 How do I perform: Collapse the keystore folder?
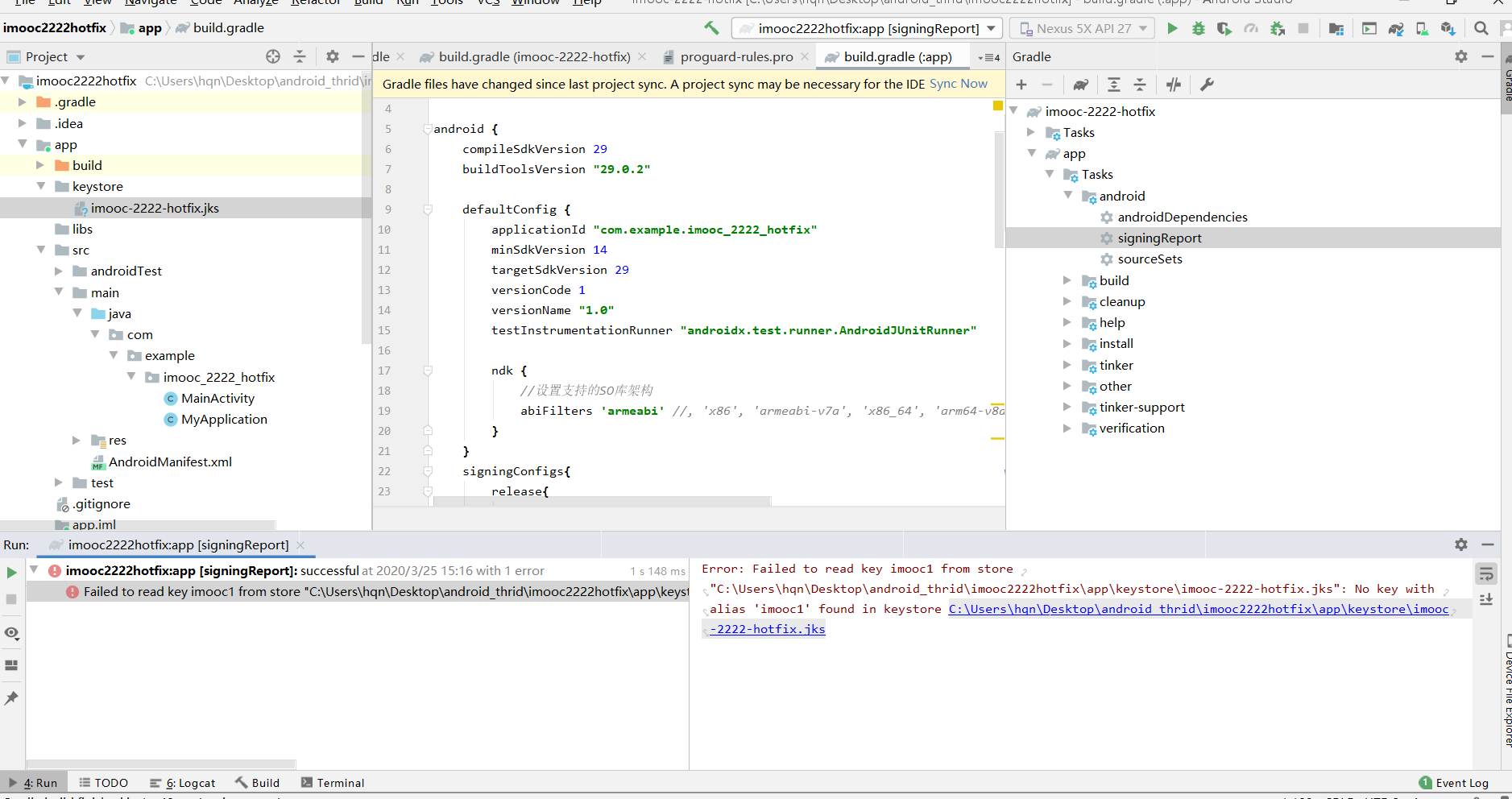click(41, 186)
